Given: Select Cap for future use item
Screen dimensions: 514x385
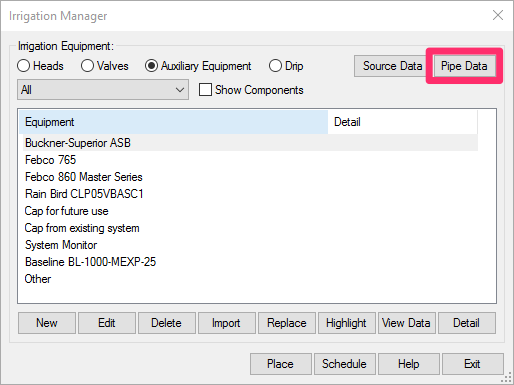Looking at the screenshot, I should [251, 211].
